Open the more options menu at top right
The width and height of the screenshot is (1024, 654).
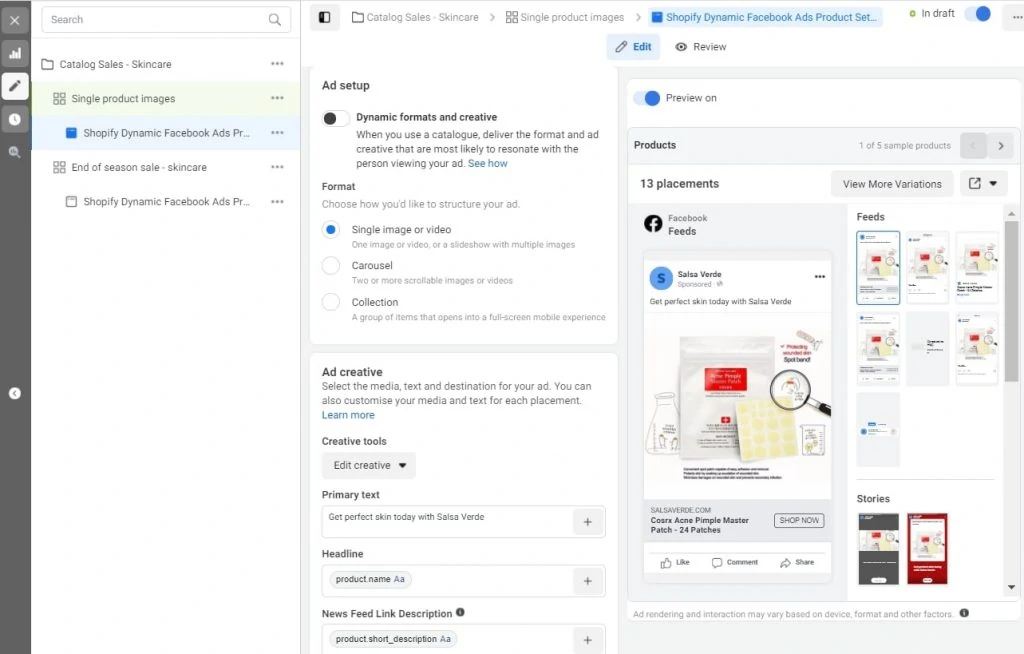1016,17
